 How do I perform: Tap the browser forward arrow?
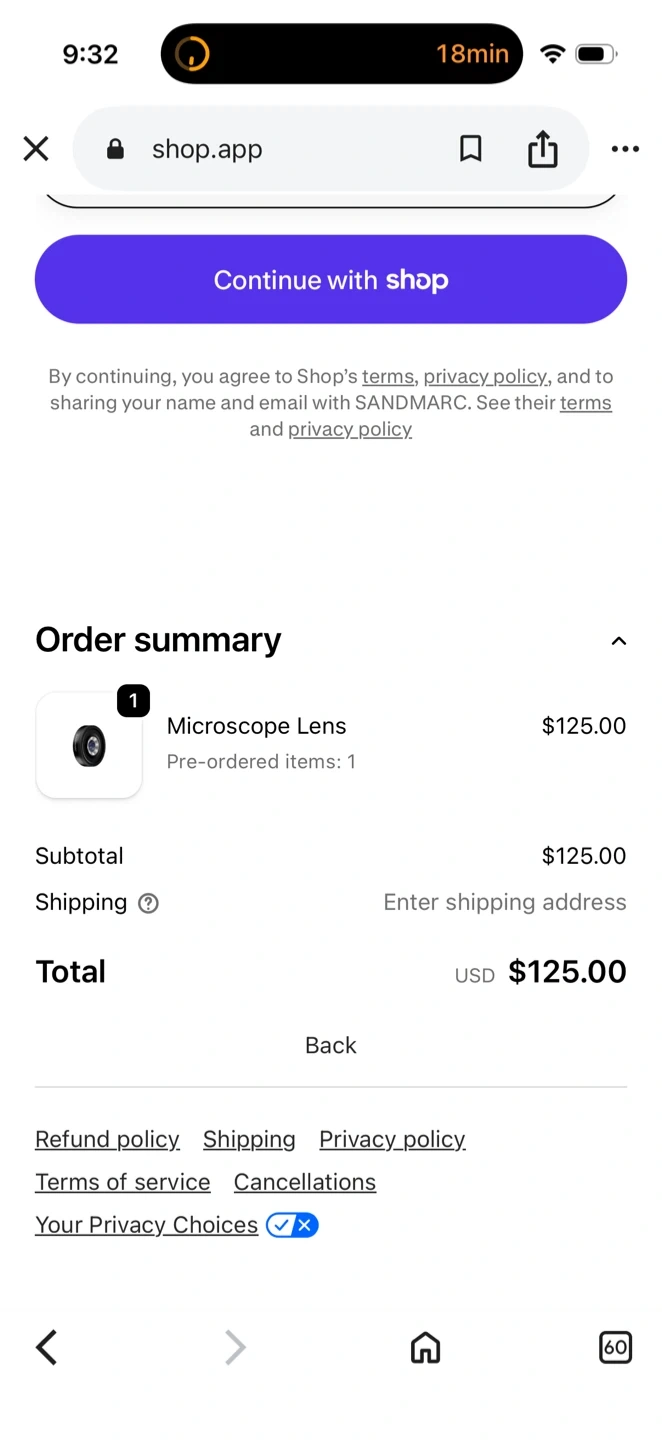[235, 1347]
